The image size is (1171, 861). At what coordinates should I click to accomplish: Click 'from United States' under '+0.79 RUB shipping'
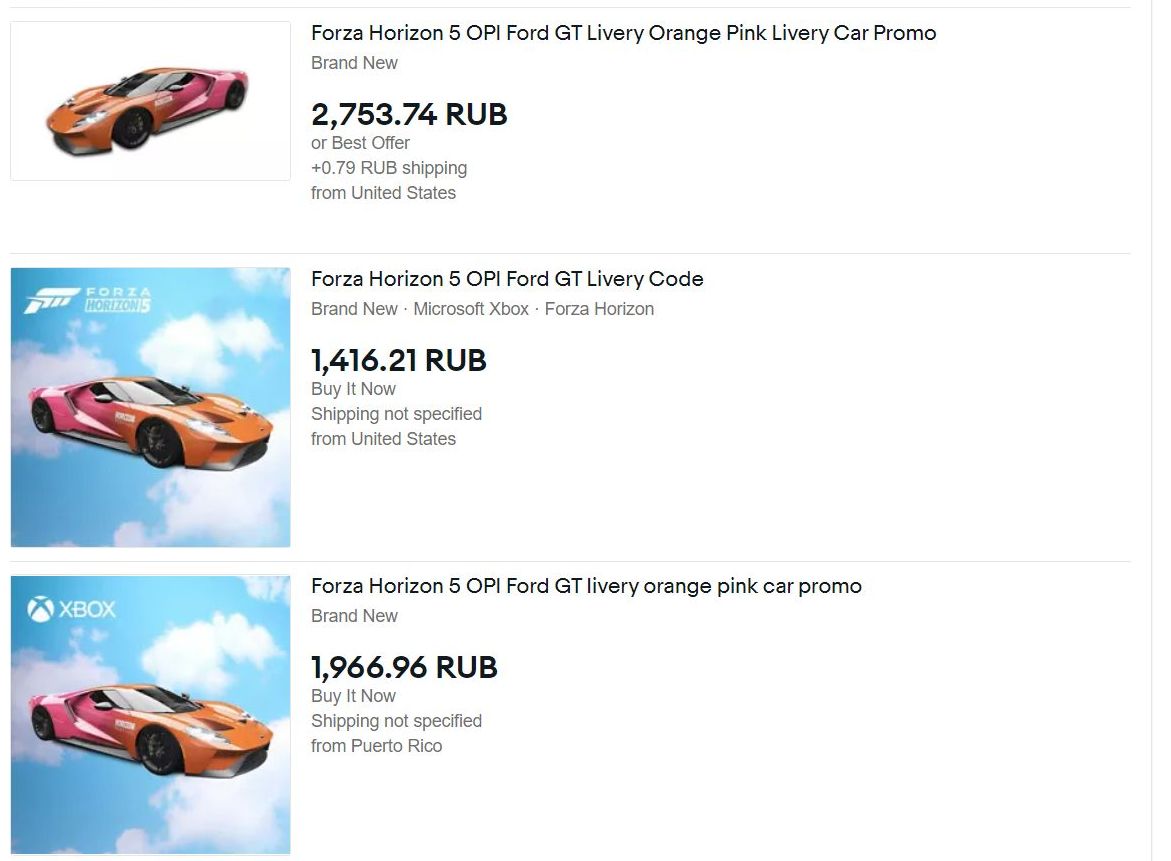(x=383, y=193)
